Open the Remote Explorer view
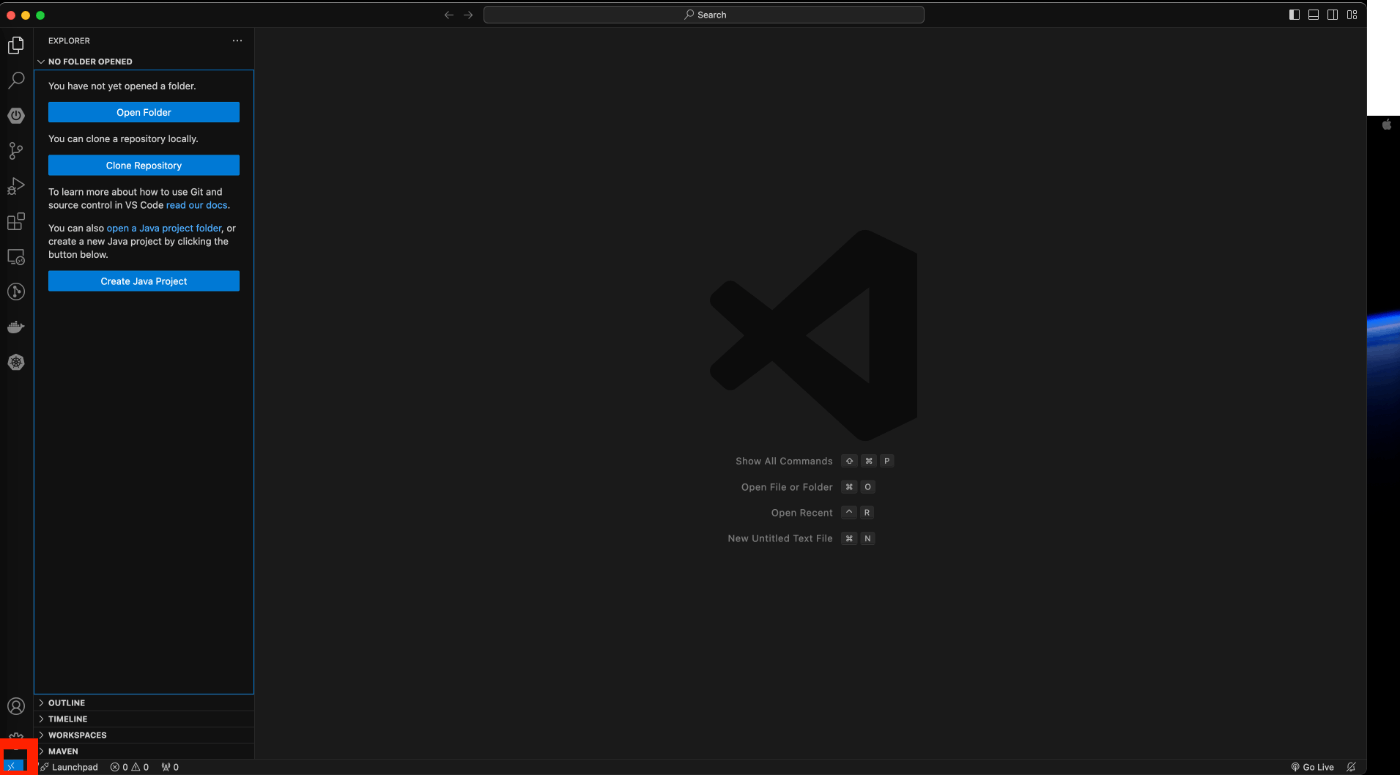This screenshot has width=1400, height=775. coord(16,257)
